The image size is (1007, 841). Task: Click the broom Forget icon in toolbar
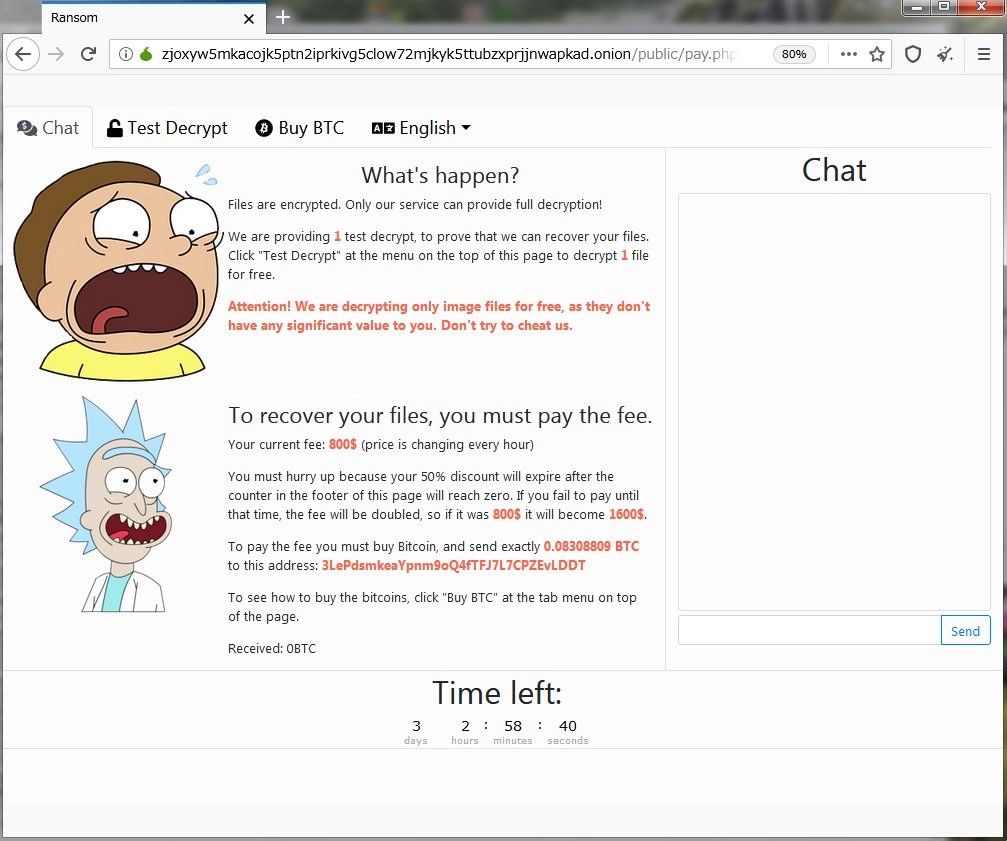tap(944, 54)
